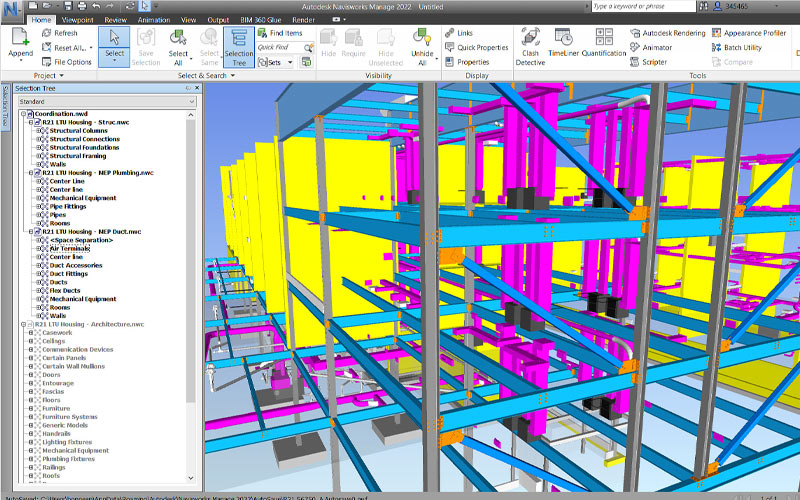
Task: Expand the Structural Columns node
Action: pyautogui.click(x=38, y=131)
